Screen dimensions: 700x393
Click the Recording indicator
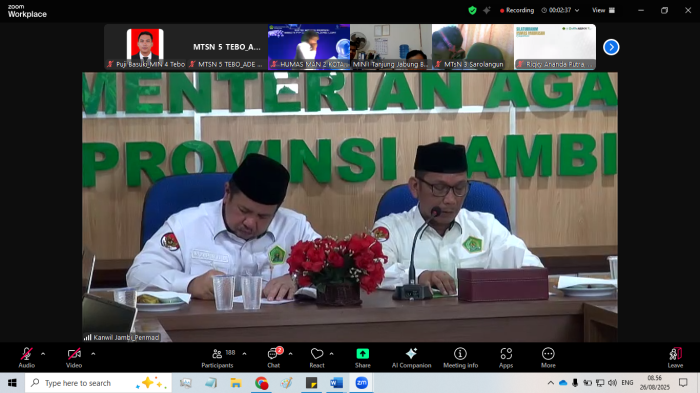517,10
